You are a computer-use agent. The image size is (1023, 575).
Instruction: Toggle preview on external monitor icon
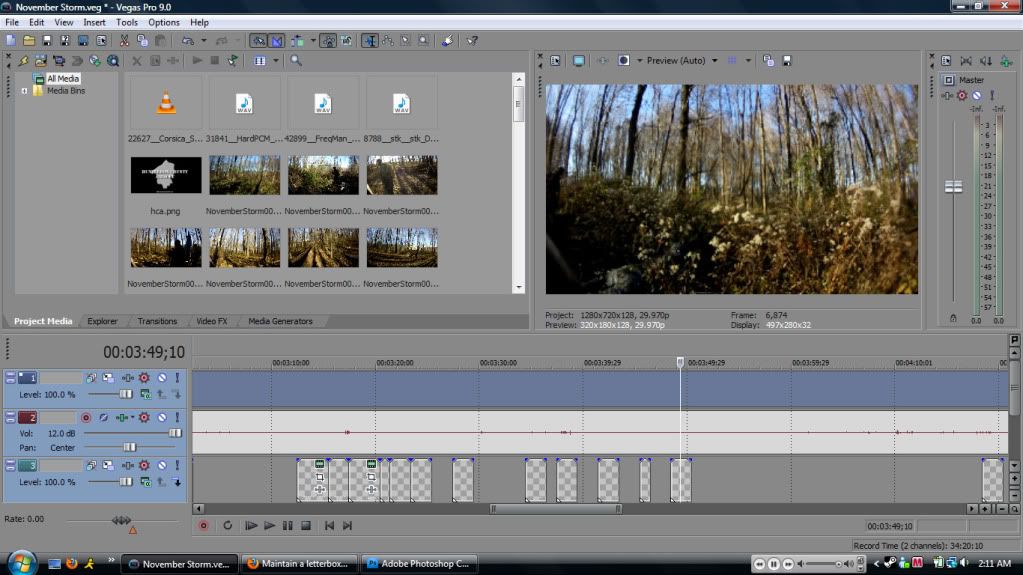pos(578,61)
